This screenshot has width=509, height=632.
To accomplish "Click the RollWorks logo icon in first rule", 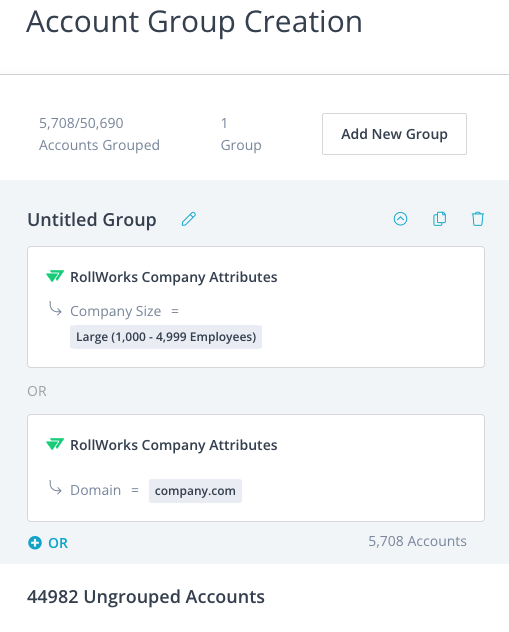I will tap(55, 276).
